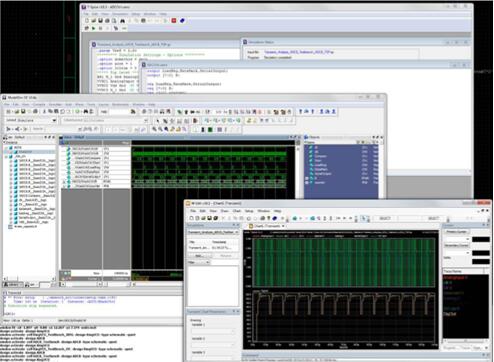Click Open file icon in T-Spice toolbar

[94, 21]
